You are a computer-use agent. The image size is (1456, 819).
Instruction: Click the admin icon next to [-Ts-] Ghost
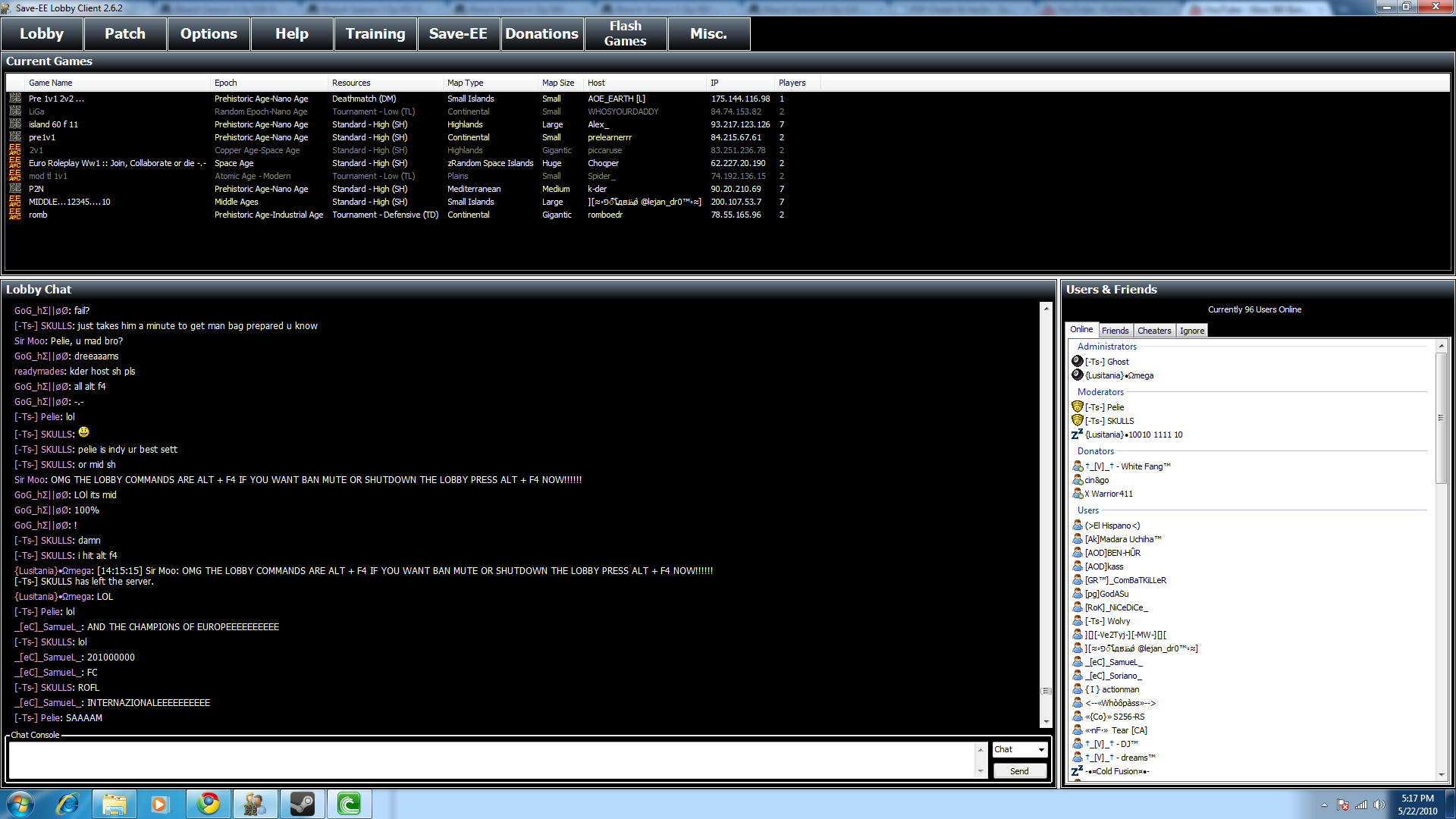(1077, 362)
